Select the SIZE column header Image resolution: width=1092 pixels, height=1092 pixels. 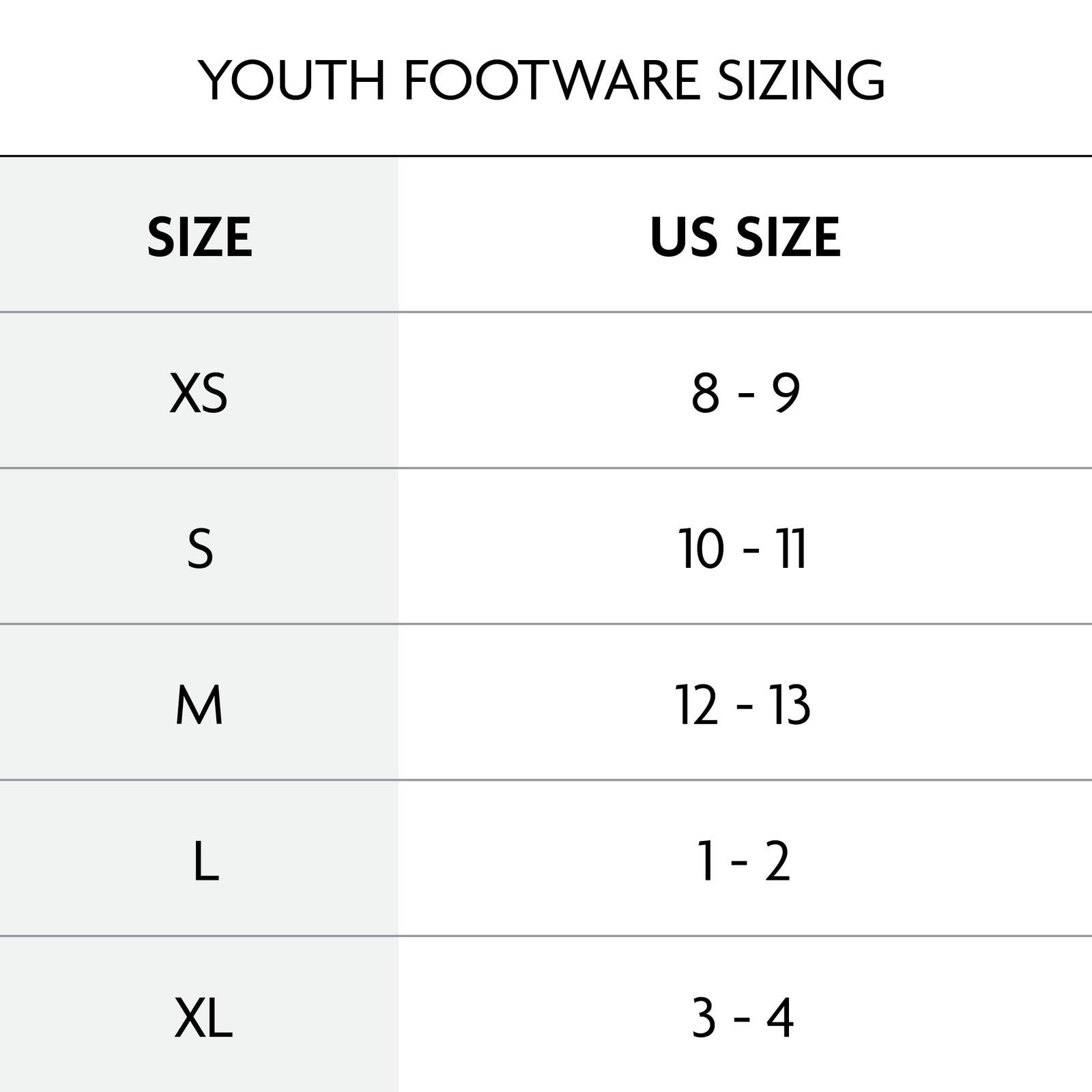click(200, 238)
